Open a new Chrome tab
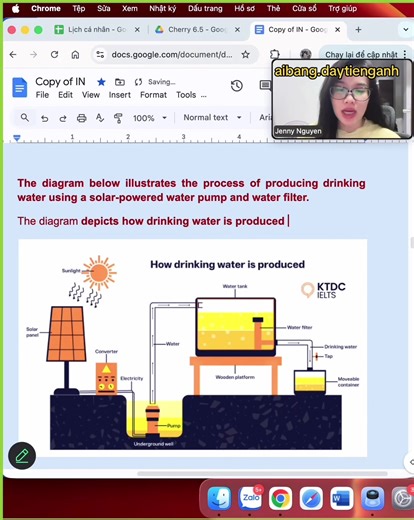 click(358, 30)
